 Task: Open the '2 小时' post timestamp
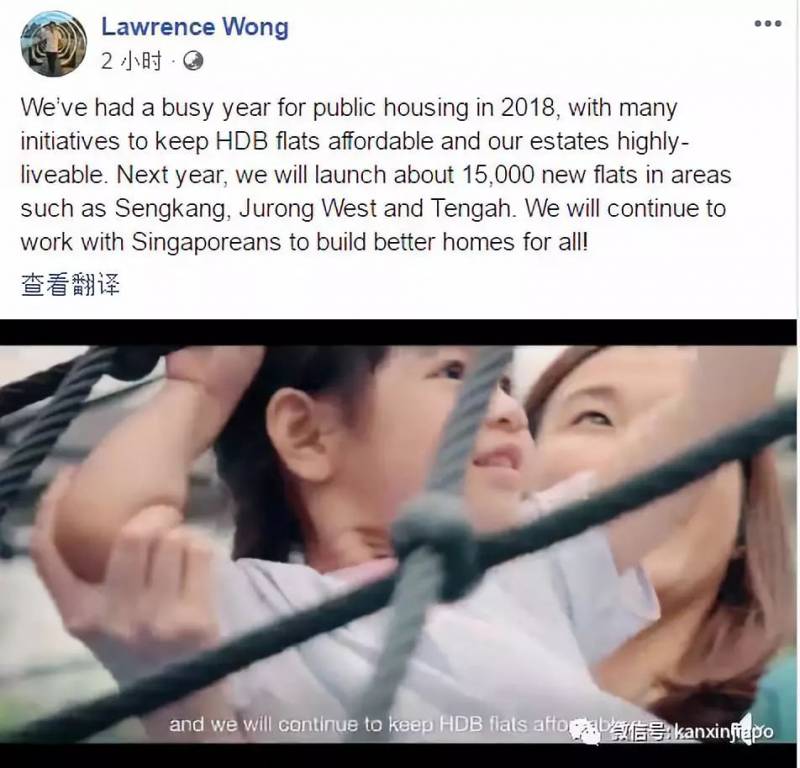pyautogui.click(x=131, y=62)
